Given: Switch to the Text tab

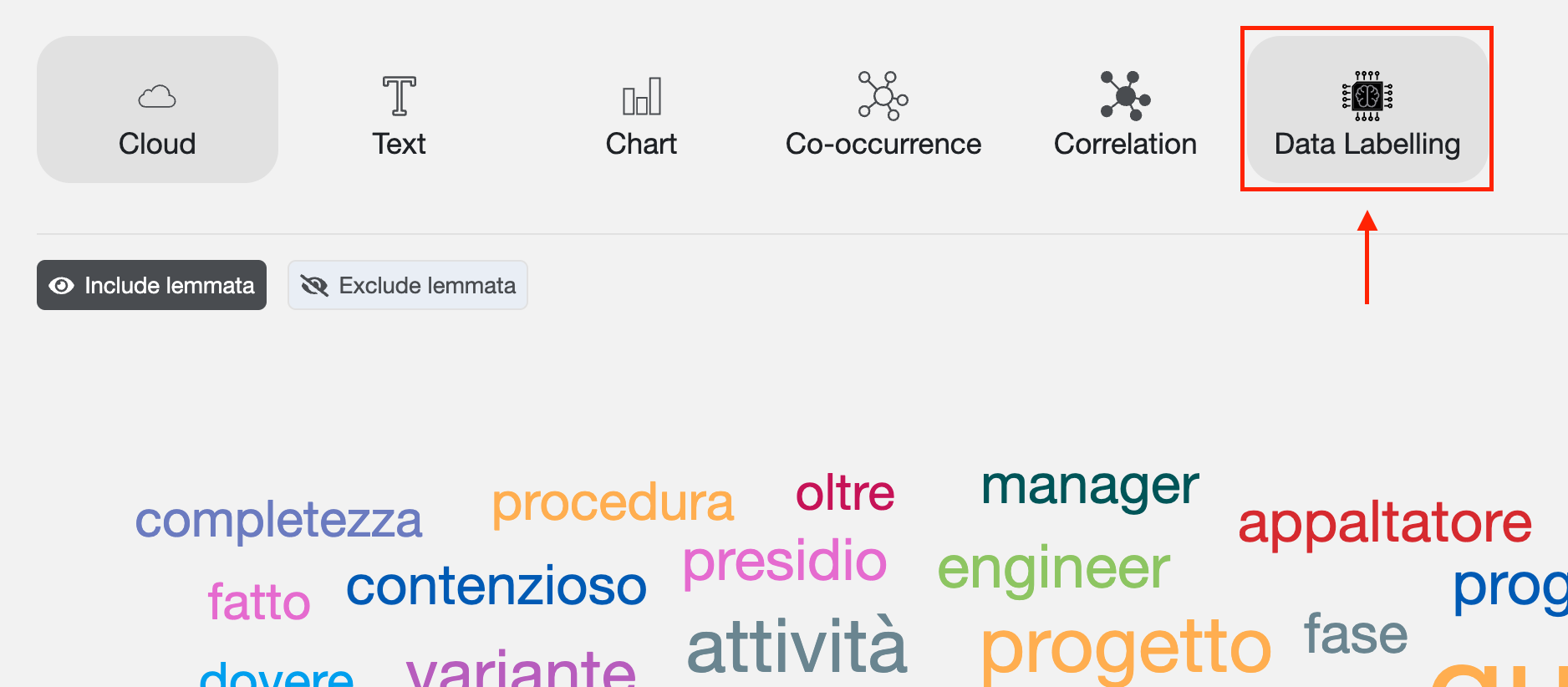Looking at the screenshot, I should 400,144.
